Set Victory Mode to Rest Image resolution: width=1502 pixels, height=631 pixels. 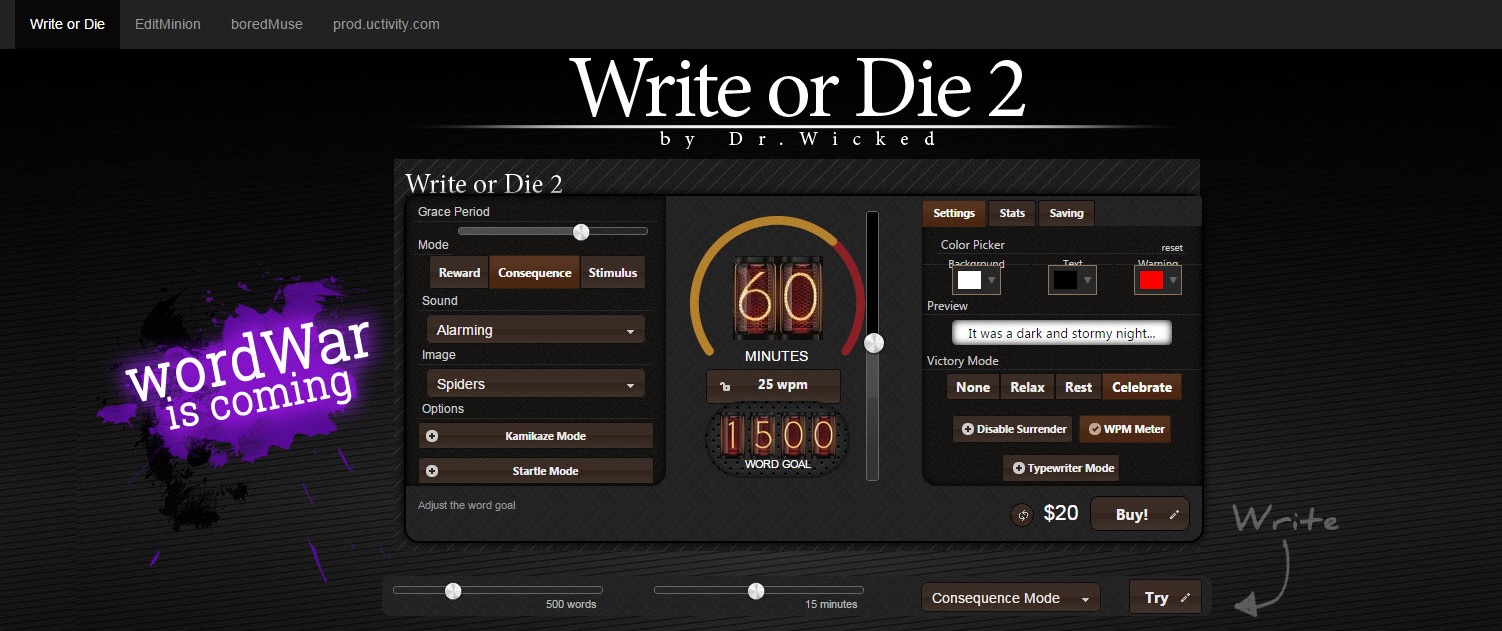(1079, 387)
